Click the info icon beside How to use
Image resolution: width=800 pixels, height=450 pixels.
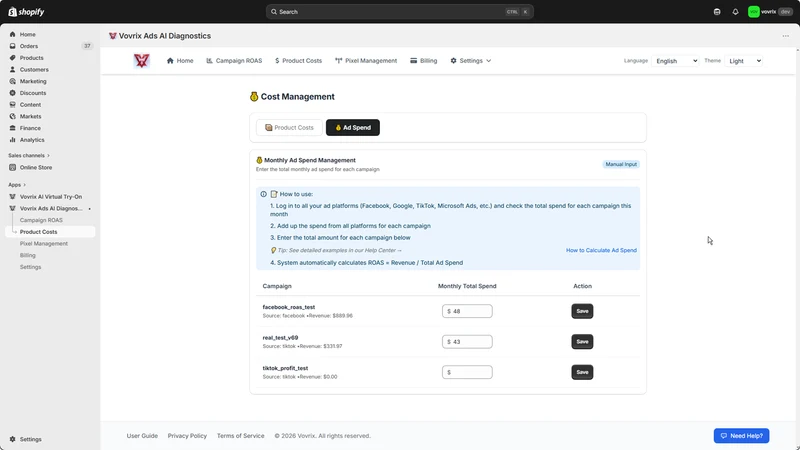tap(263, 194)
